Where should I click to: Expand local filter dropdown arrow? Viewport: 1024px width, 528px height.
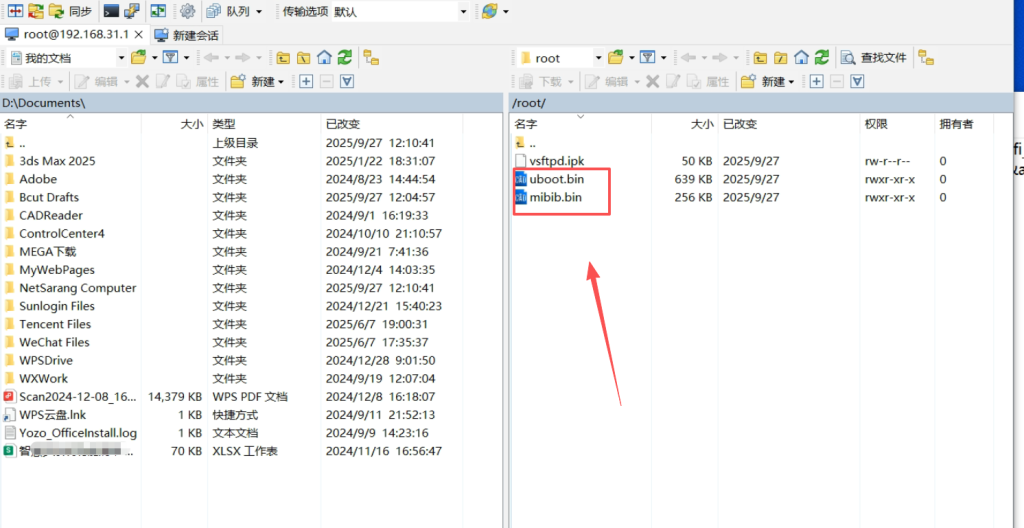tap(187, 58)
